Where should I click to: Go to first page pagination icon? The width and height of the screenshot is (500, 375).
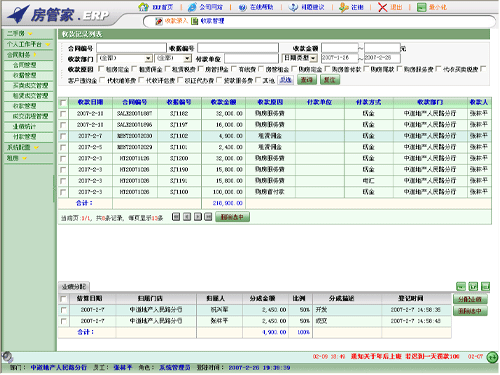click(176, 217)
